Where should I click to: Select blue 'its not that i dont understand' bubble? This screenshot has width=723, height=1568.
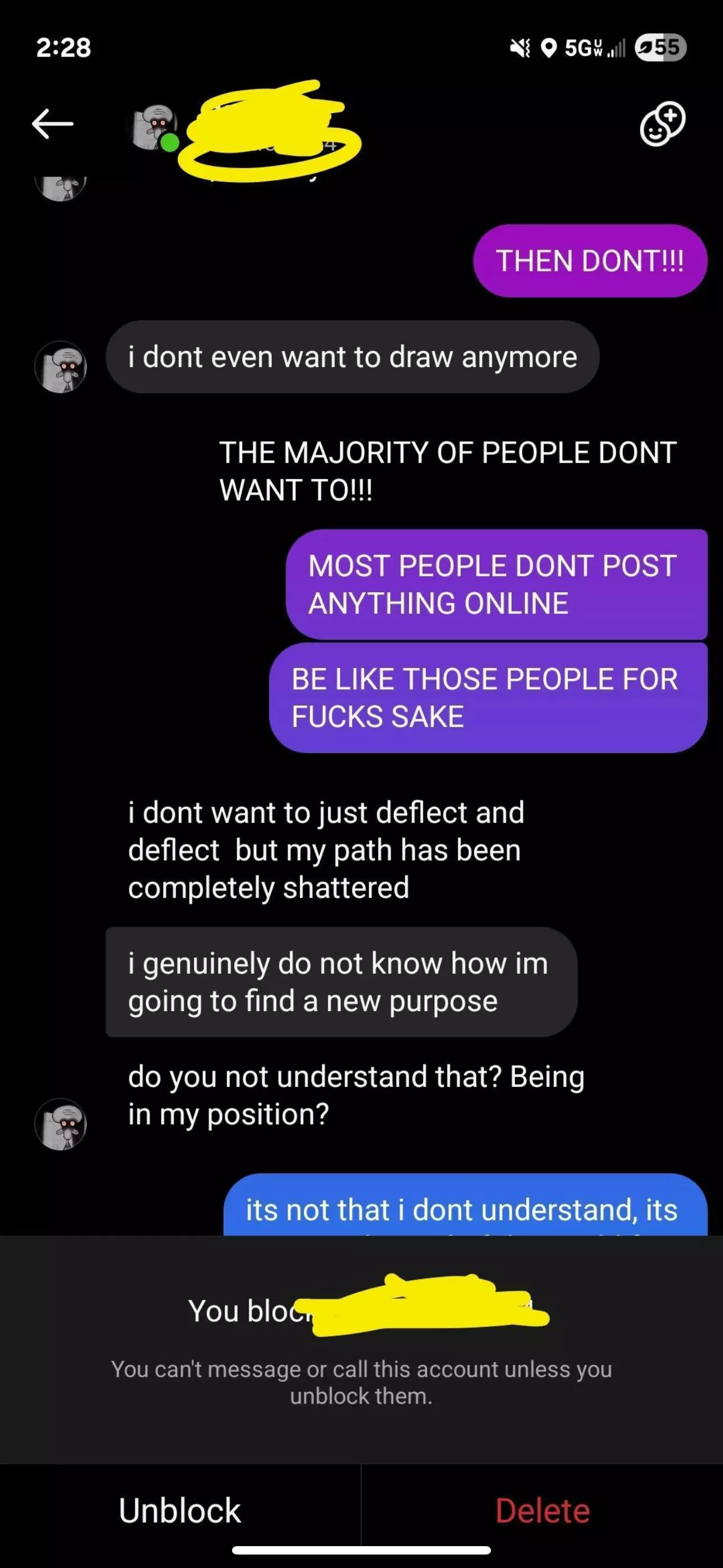(x=465, y=1205)
